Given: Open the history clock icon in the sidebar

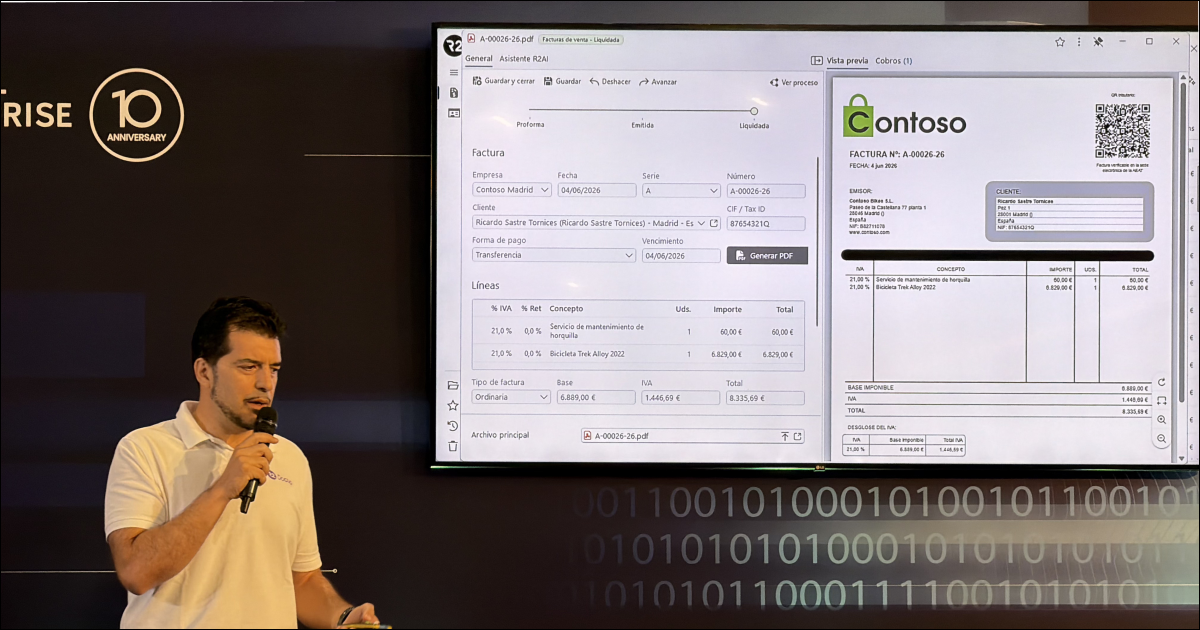Looking at the screenshot, I should (453, 425).
